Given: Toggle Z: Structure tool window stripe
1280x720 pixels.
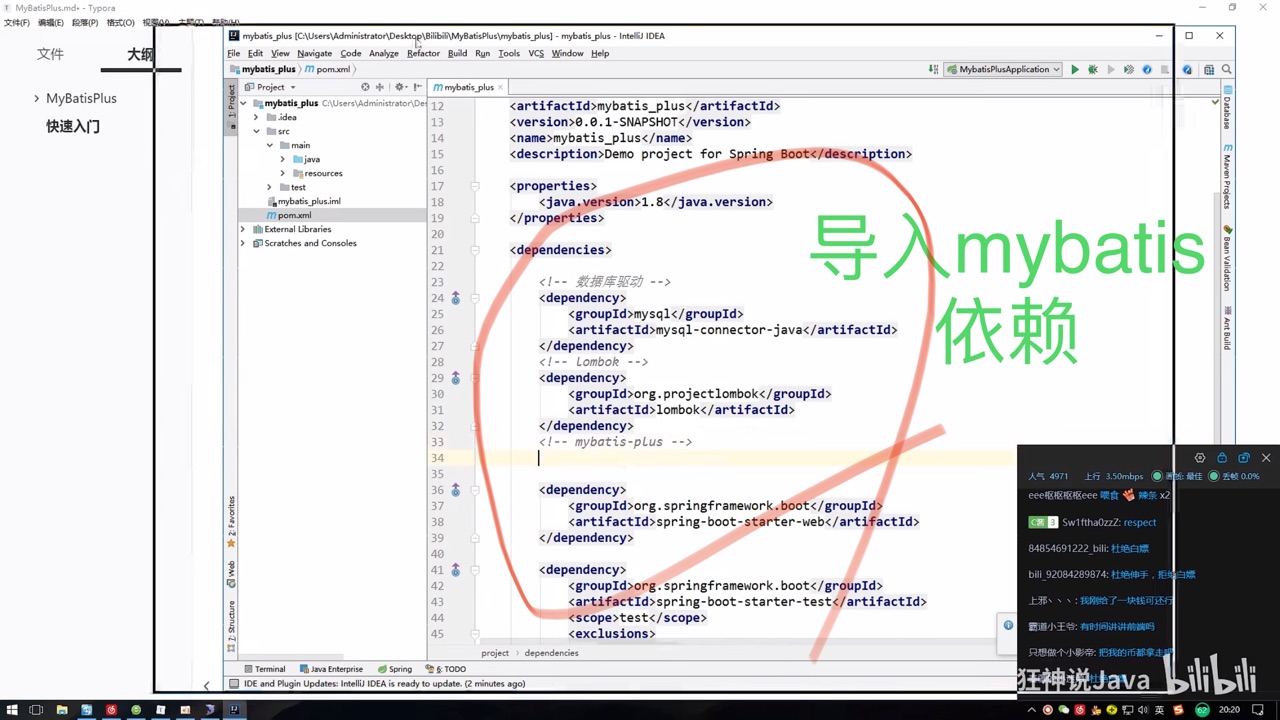Looking at the screenshot, I should [x=231, y=626].
